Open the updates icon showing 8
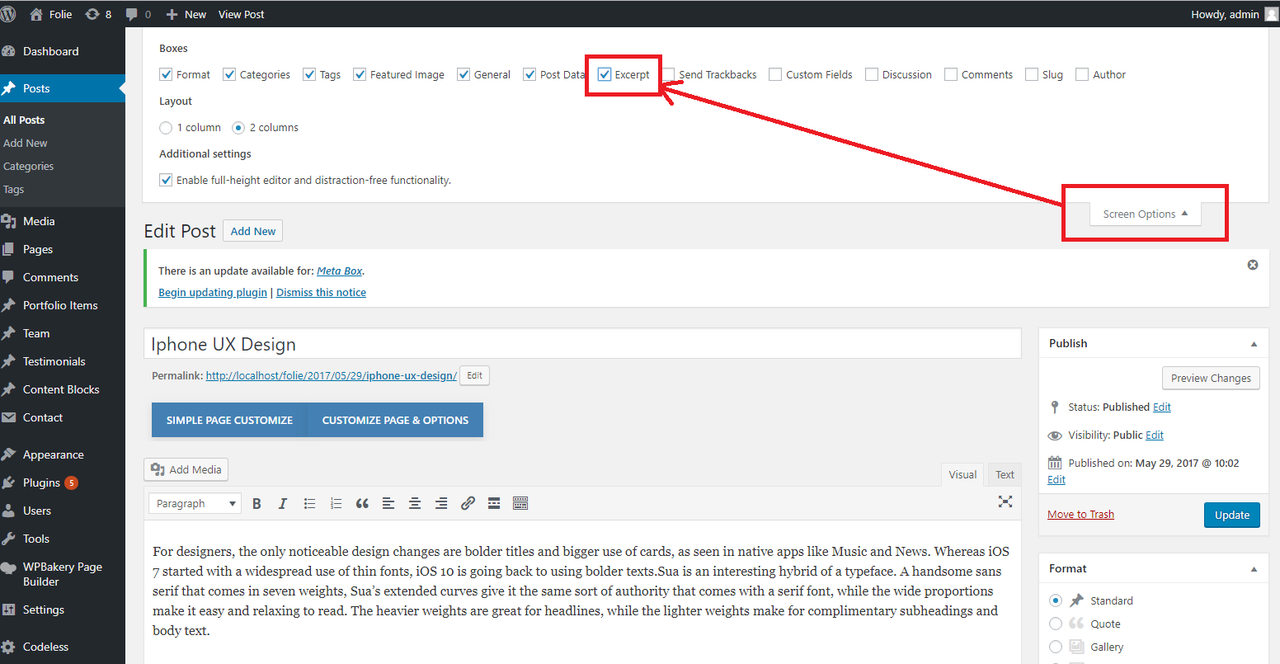The height and width of the screenshot is (664, 1280). (x=97, y=14)
